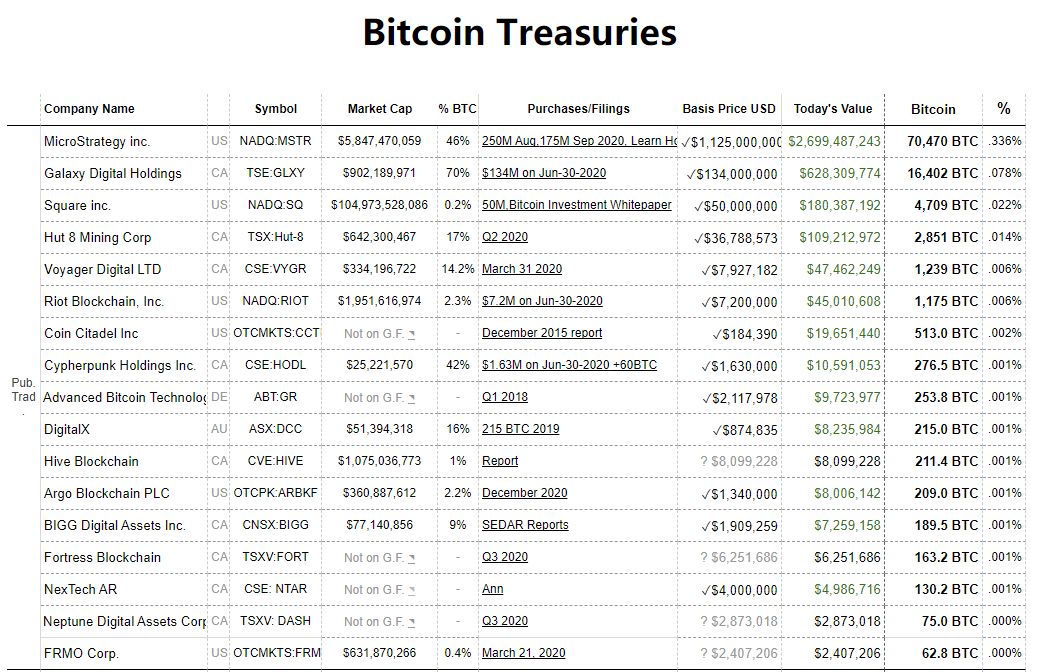Click the Symbol column header
Image resolution: width=1037 pixels, height=672 pixels.
pos(276,108)
